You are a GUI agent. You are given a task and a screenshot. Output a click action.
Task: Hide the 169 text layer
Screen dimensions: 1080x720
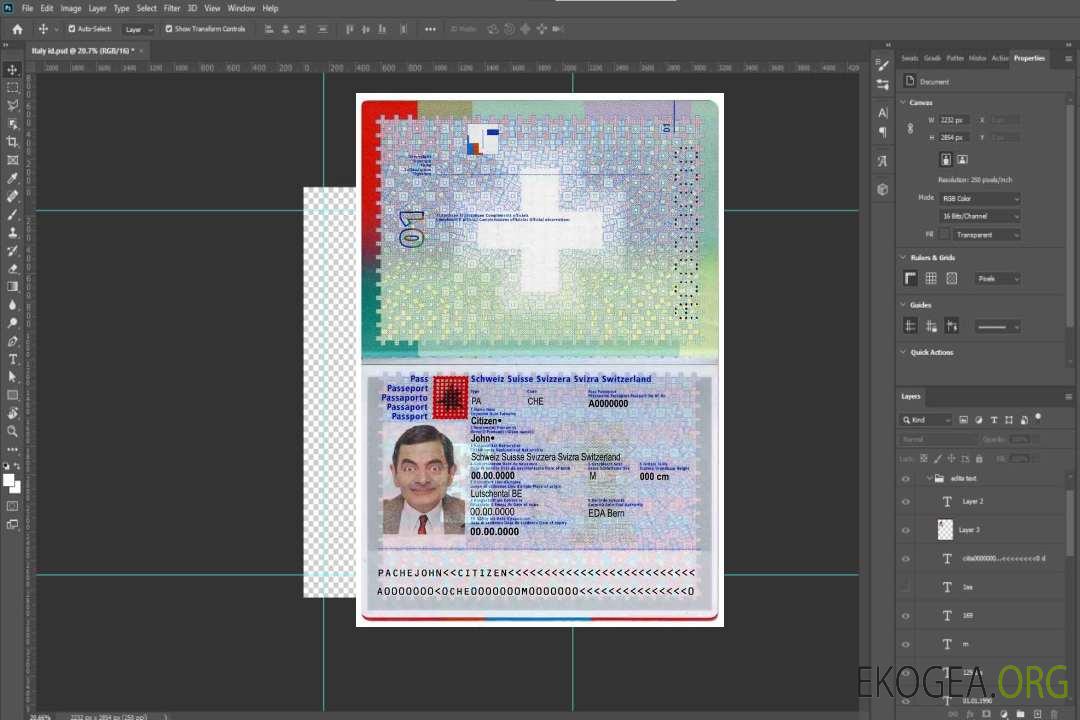tap(906, 616)
